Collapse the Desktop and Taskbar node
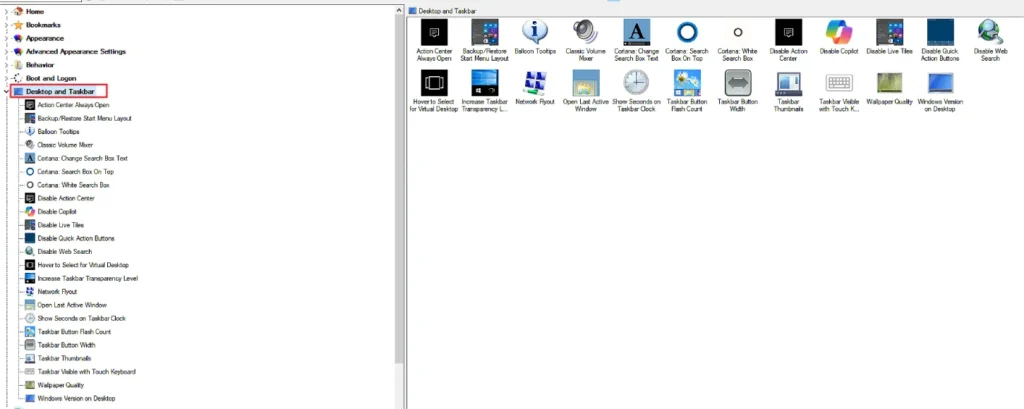This screenshot has width=1024, height=409. 7,91
